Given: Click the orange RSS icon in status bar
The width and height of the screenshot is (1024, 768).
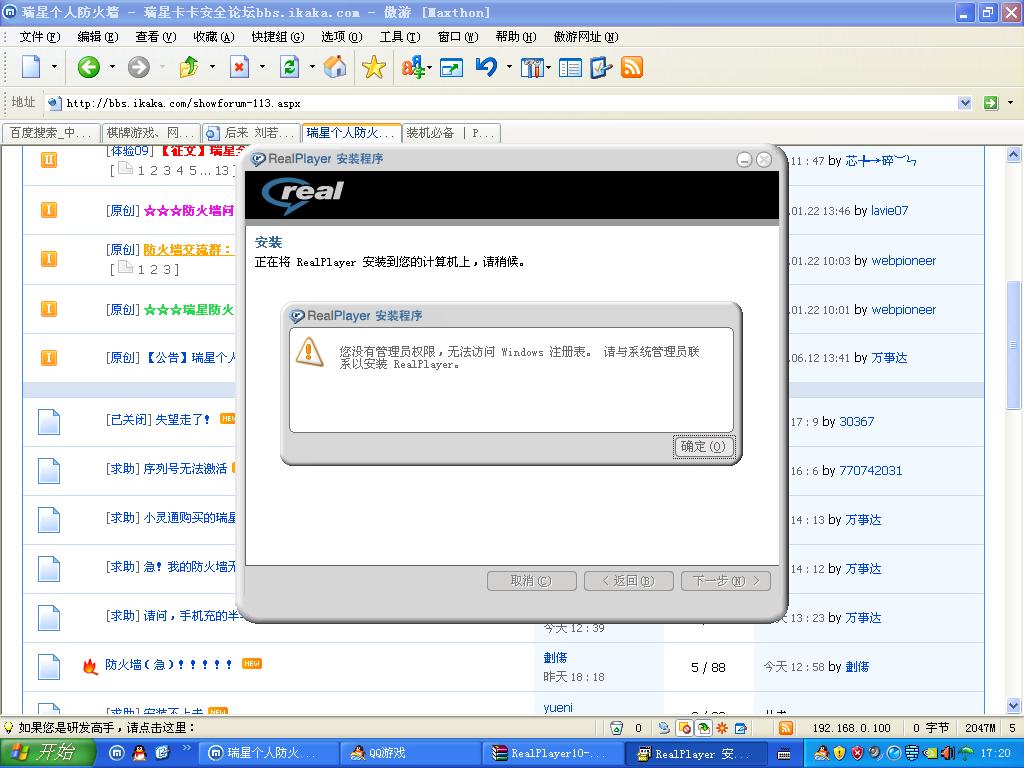Looking at the screenshot, I should (x=786, y=728).
